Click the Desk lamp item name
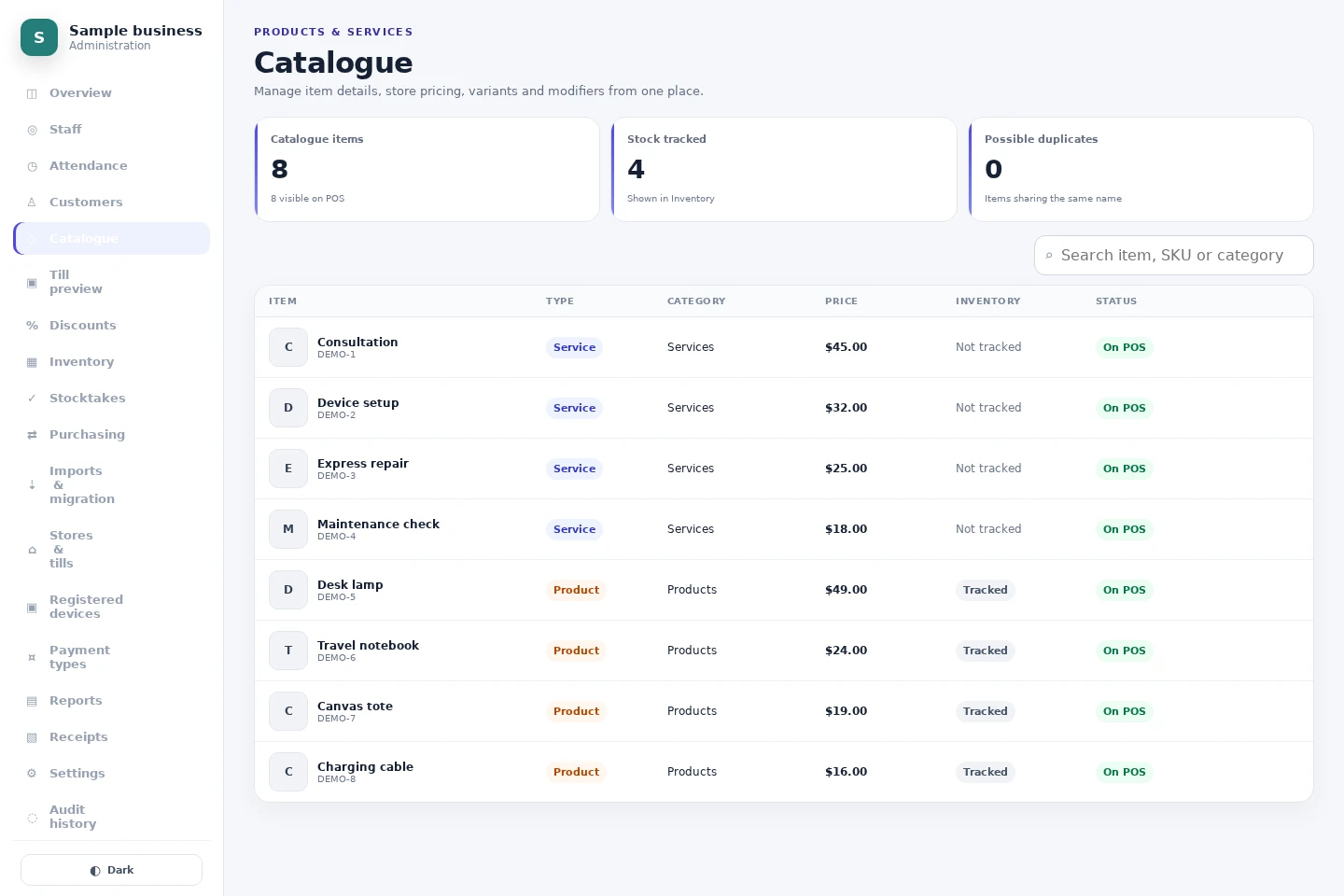The image size is (1344, 896). pos(350,585)
